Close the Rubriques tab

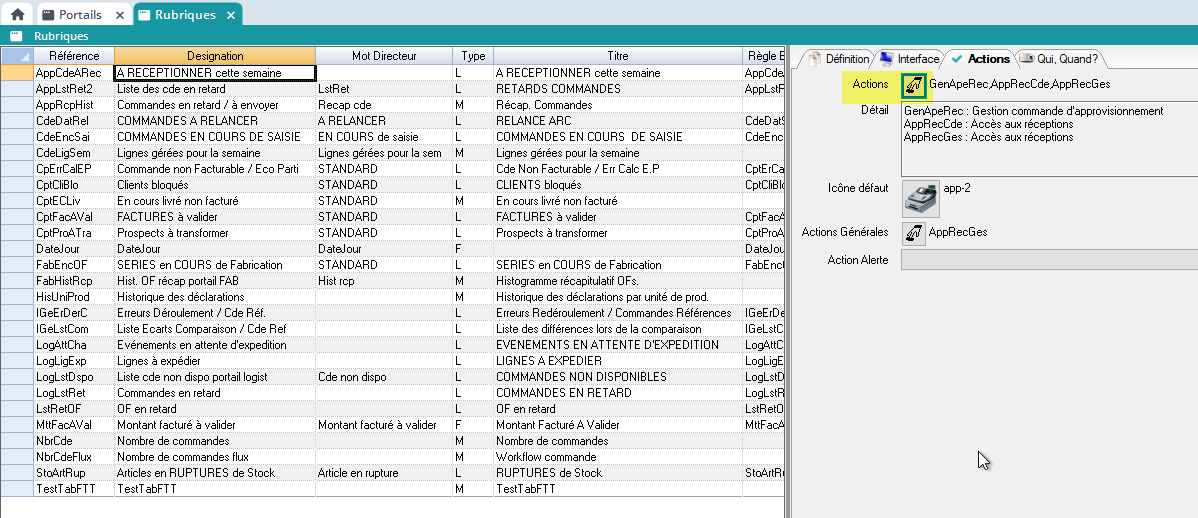tap(230, 15)
